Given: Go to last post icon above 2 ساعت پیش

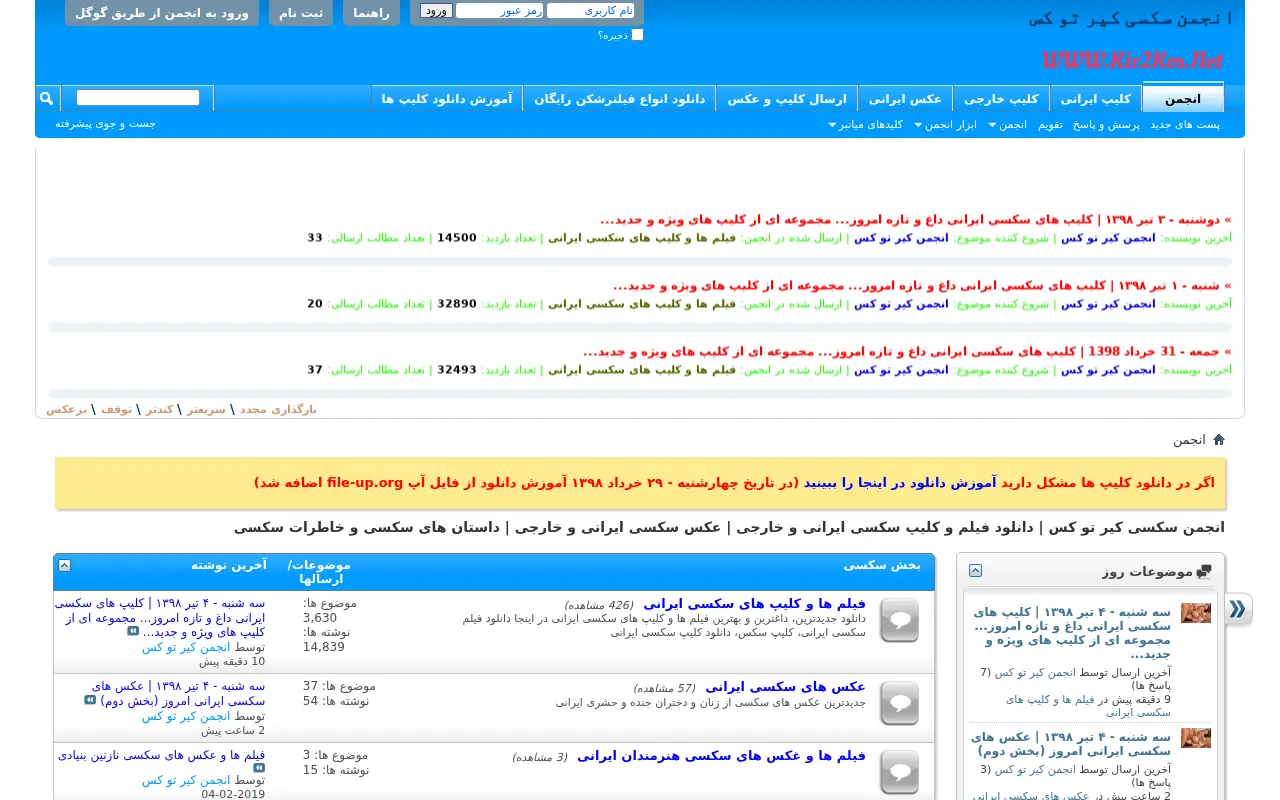Looking at the screenshot, I should pyautogui.click(x=90, y=700).
